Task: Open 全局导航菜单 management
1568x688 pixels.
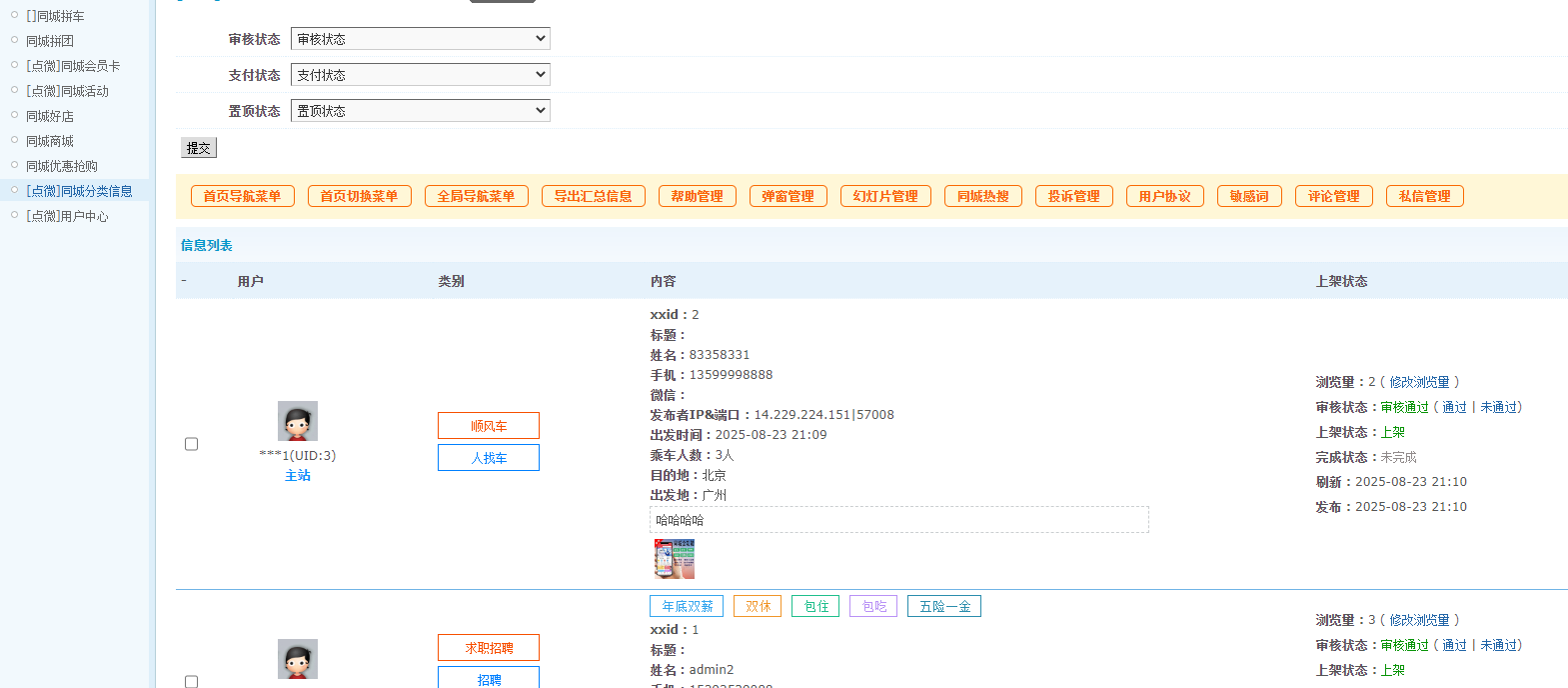Action: [477, 196]
